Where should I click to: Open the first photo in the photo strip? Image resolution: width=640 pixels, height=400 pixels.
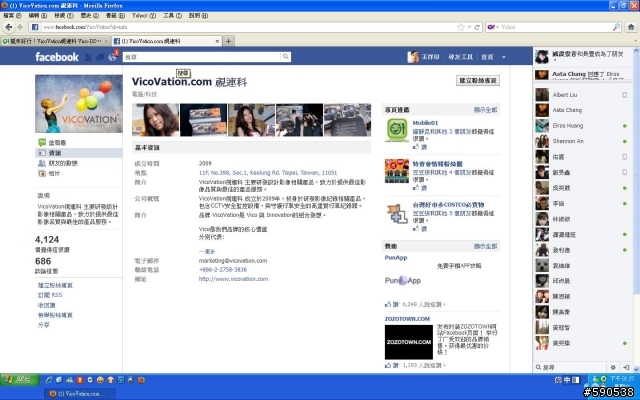coord(156,120)
